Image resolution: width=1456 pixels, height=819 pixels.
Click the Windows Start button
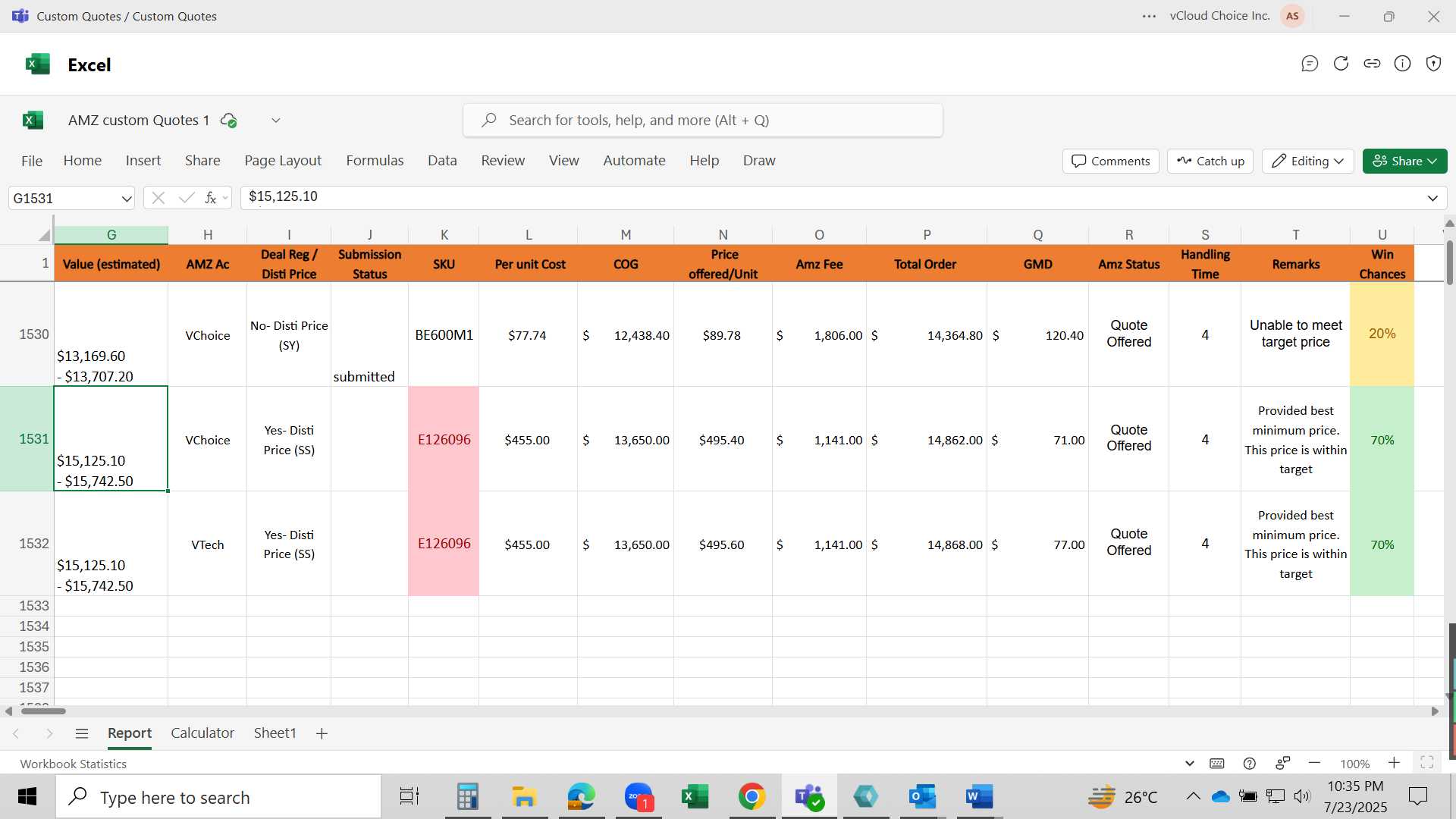(x=27, y=797)
